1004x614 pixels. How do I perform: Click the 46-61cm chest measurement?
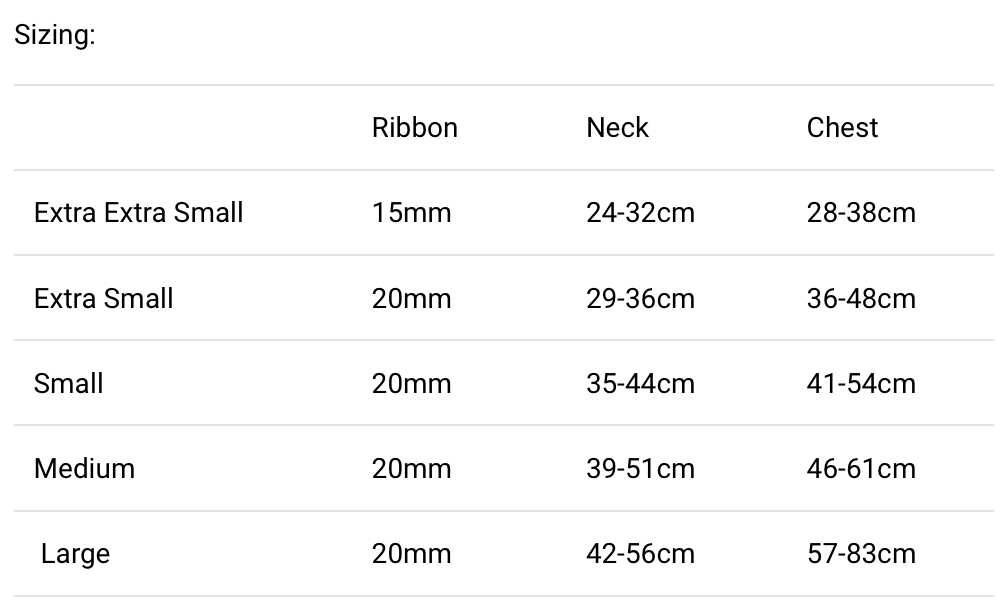coord(861,469)
